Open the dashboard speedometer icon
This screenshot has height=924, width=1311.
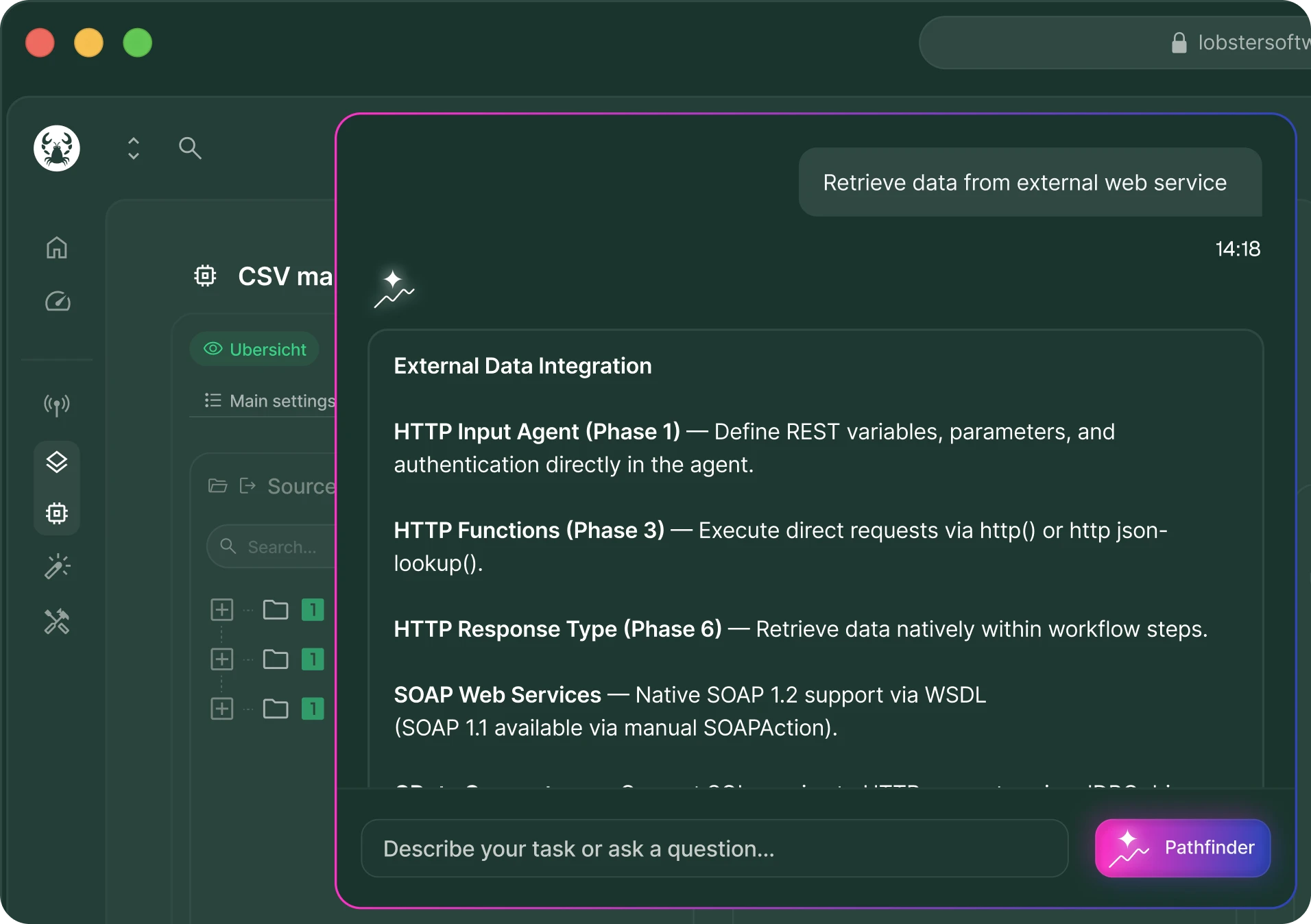[x=58, y=302]
